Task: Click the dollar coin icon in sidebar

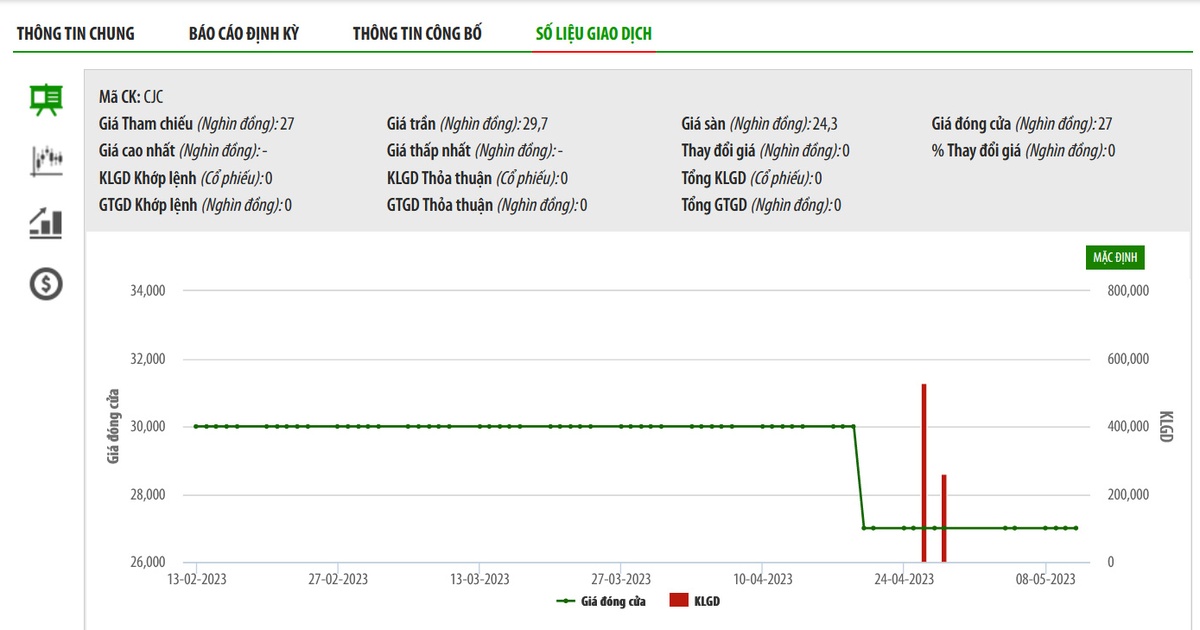Action: pos(46,284)
